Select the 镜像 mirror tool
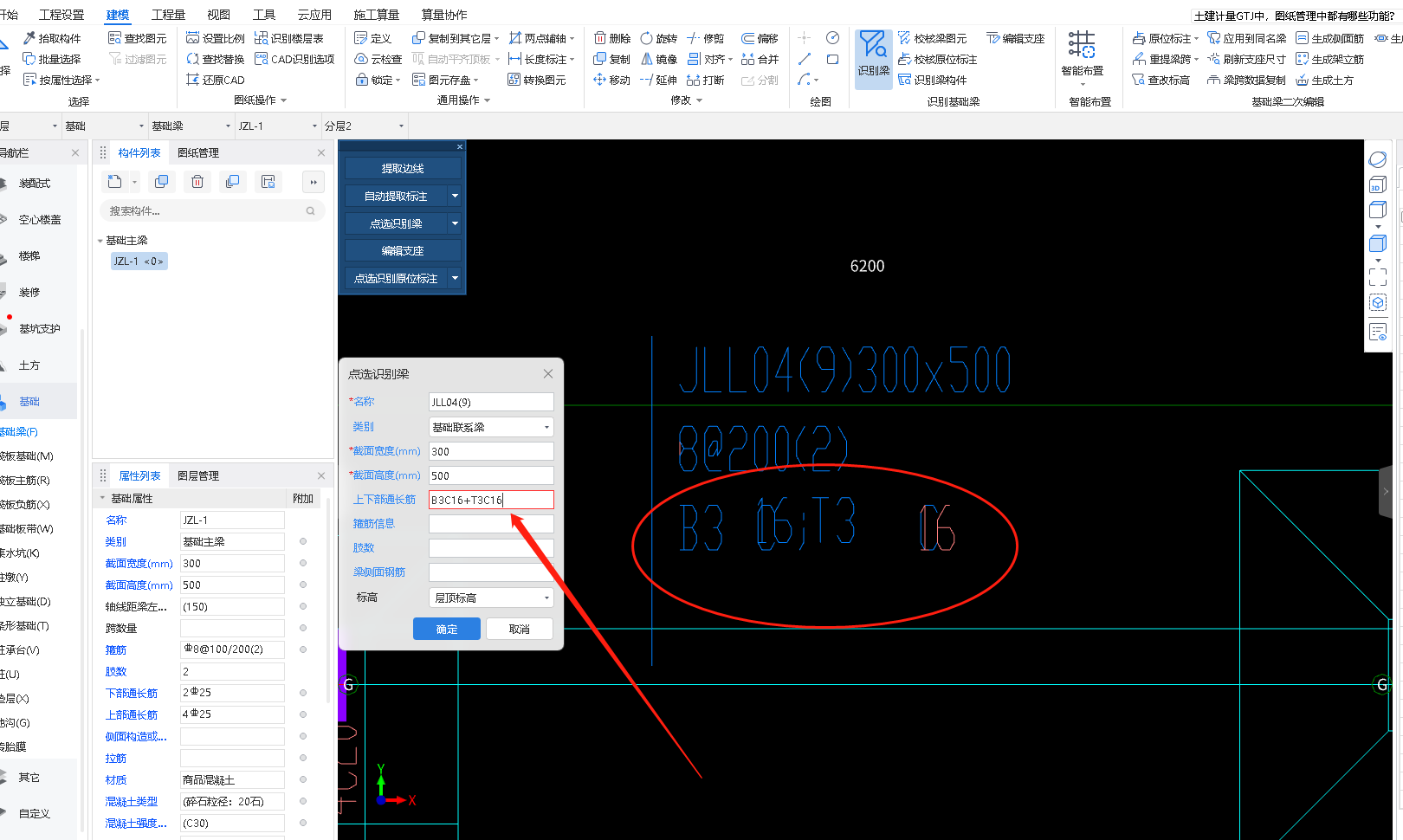This screenshot has height=840, width=1403. tap(658, 59)
